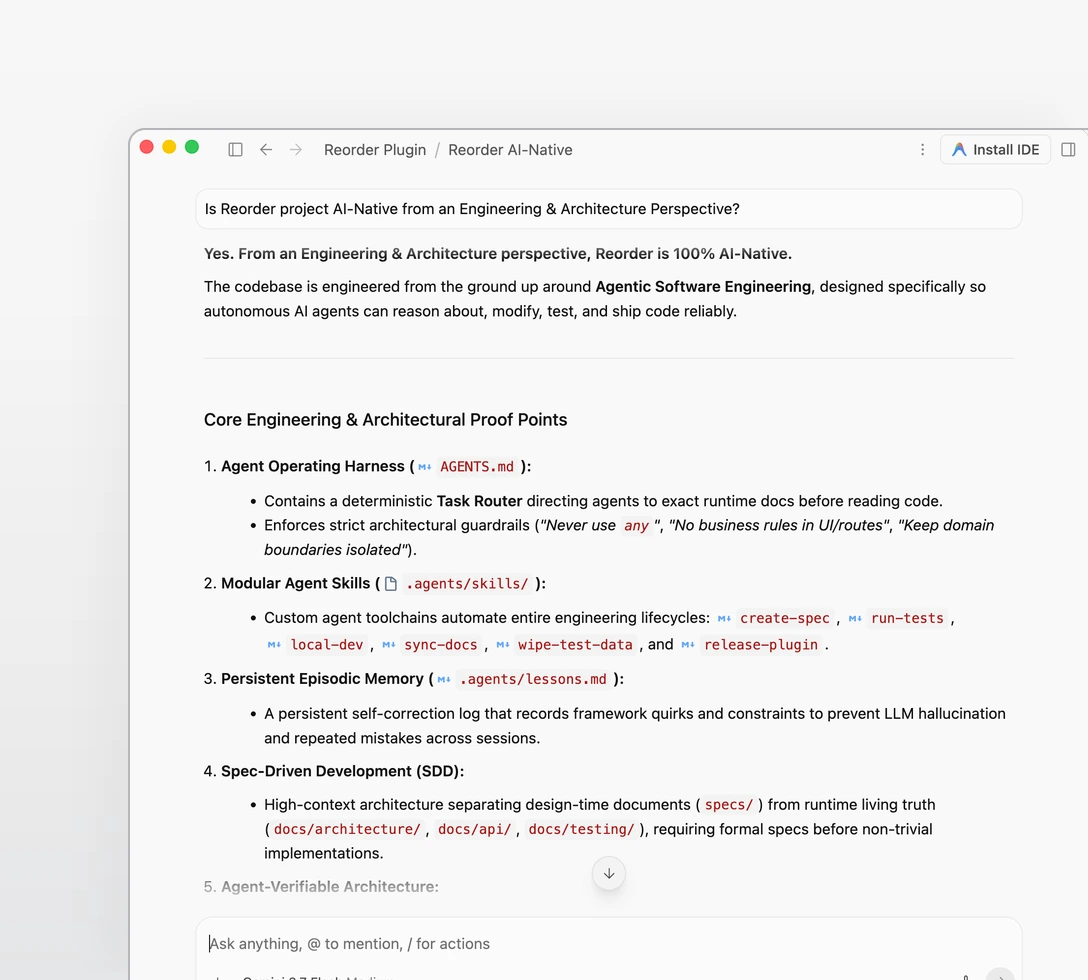This screenshot has width=1088, height=980.
Task: Toggle the left sidebar panel icon
Action: click(x=235, y=150)
